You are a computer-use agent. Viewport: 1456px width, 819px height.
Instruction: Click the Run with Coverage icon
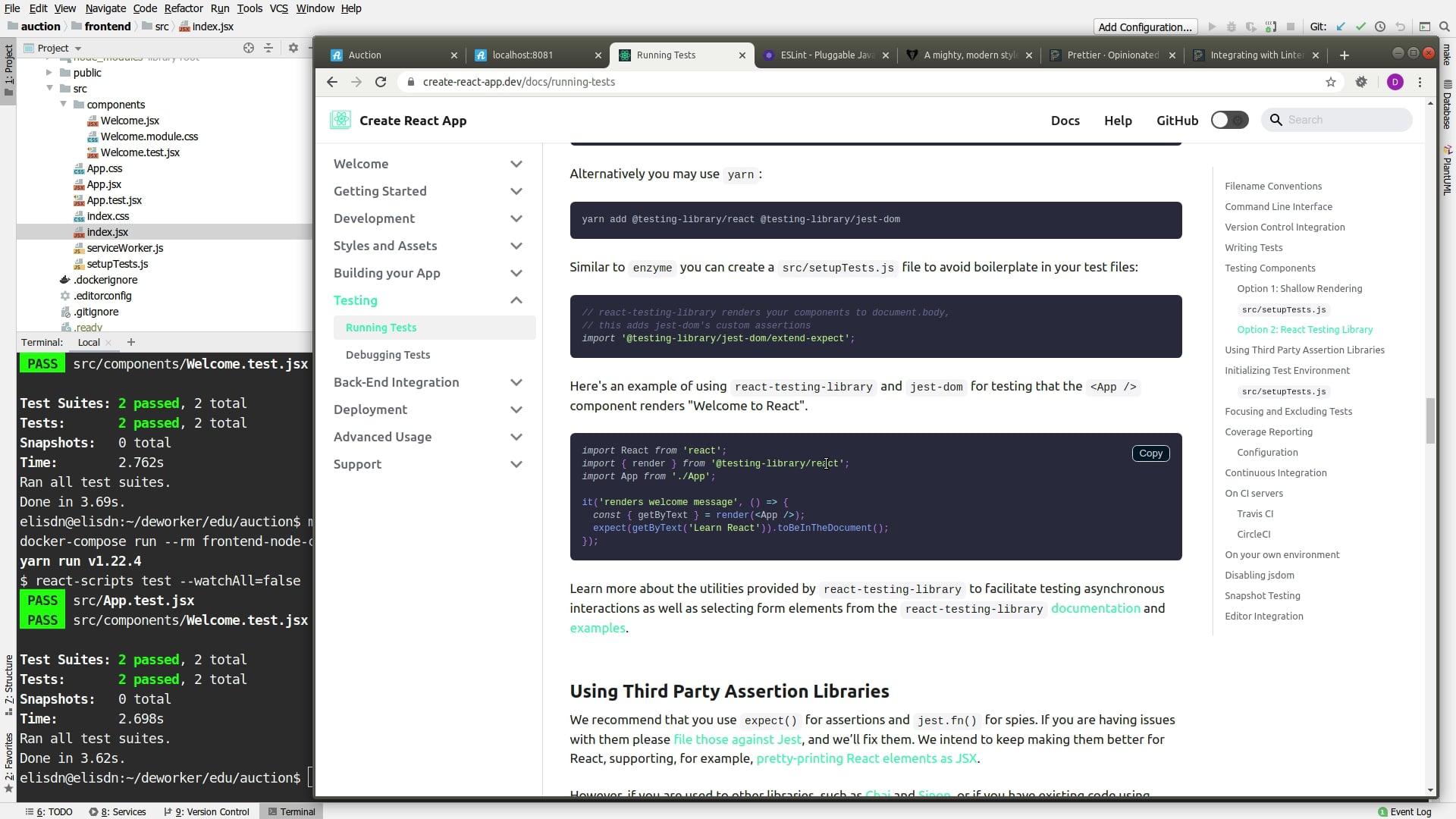click(x=1251, y=27)
